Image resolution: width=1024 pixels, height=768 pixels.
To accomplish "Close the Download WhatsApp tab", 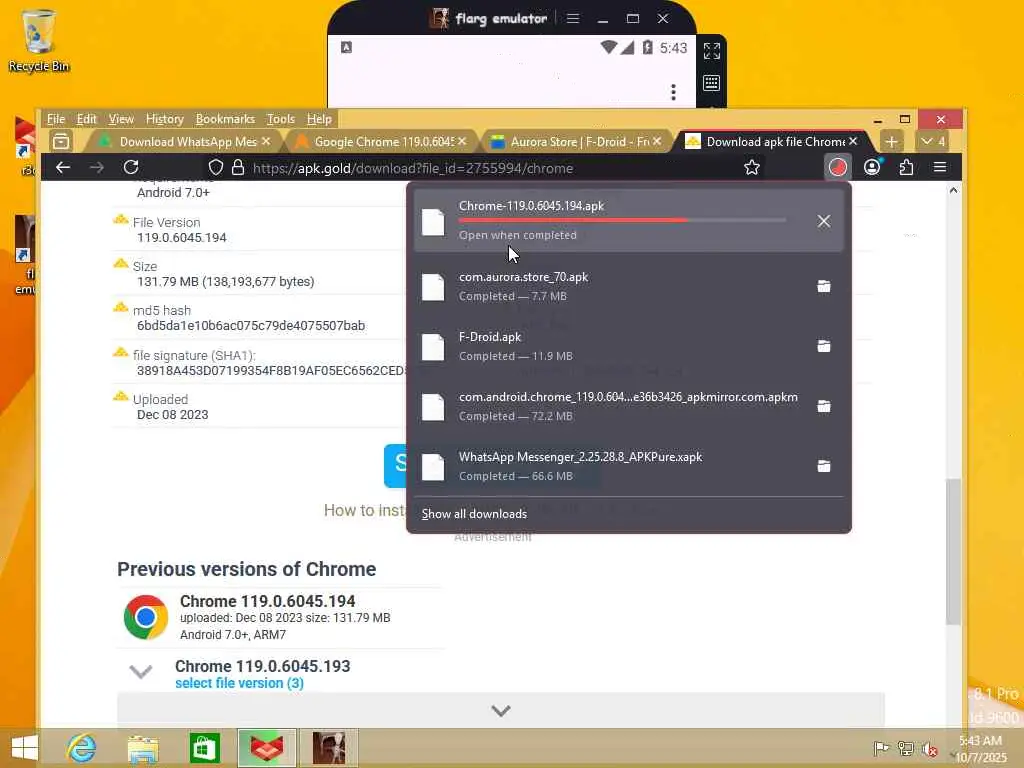I will coord(266,141).
